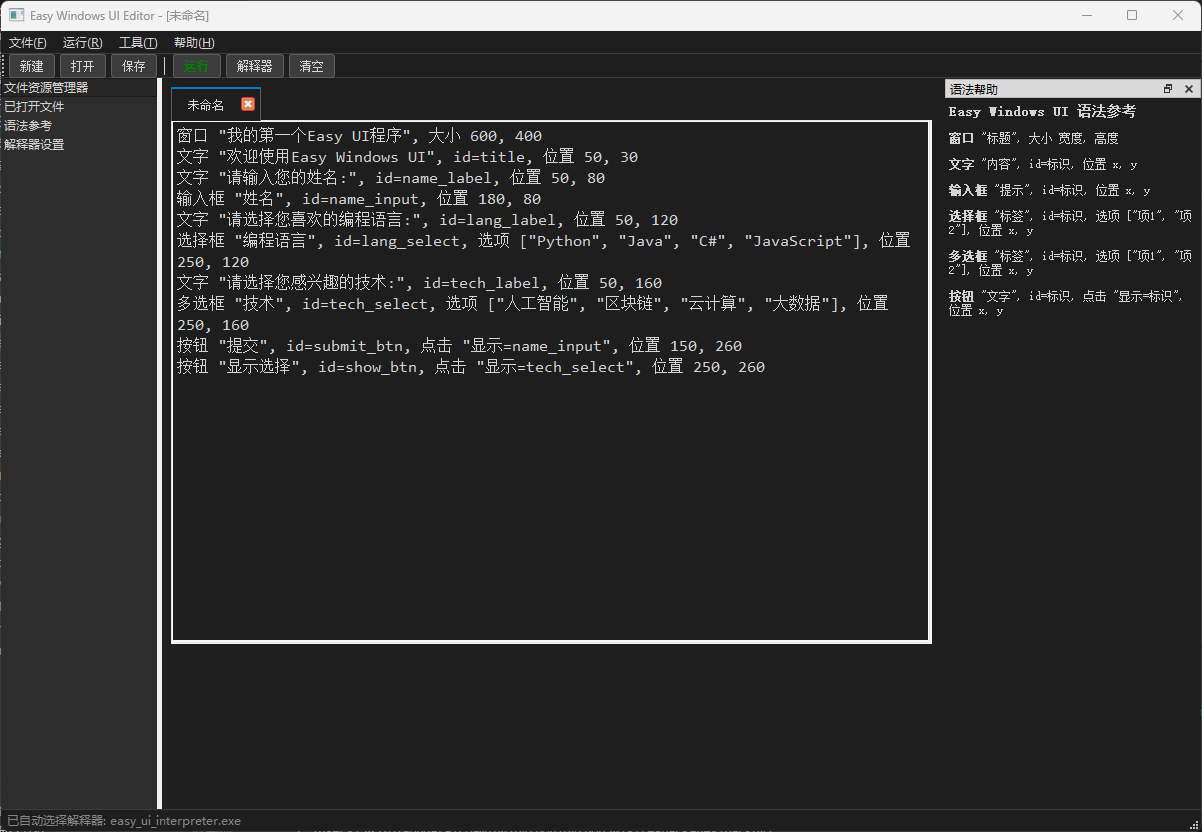Open the 运行(R) menu
The height and width of the screenshot is (832, 1202).
click(x=82, y=42)
